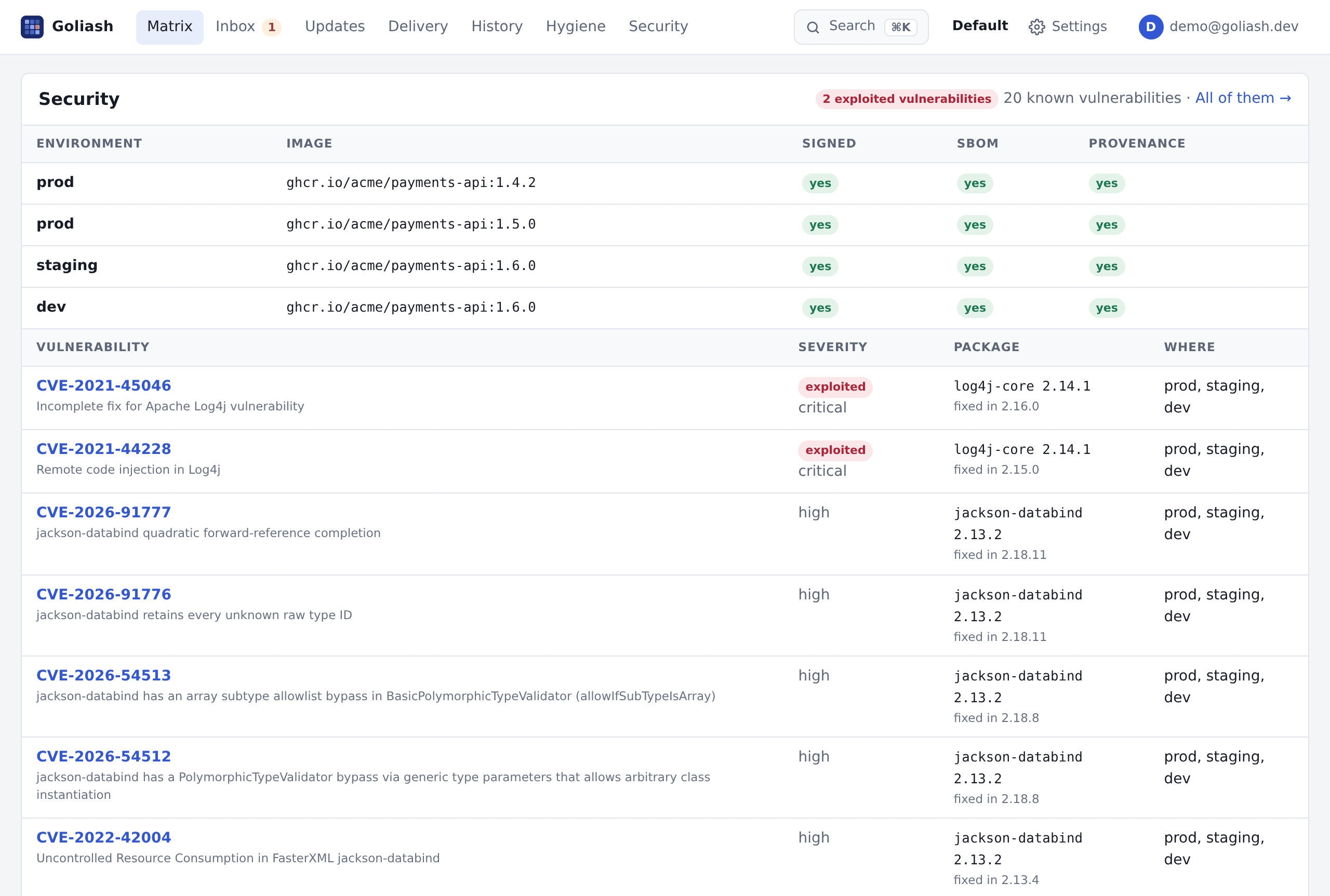1330x896 pixels.
Task: Click the Provenance 'yes' badge for dev
Action: coord(1107,308)
